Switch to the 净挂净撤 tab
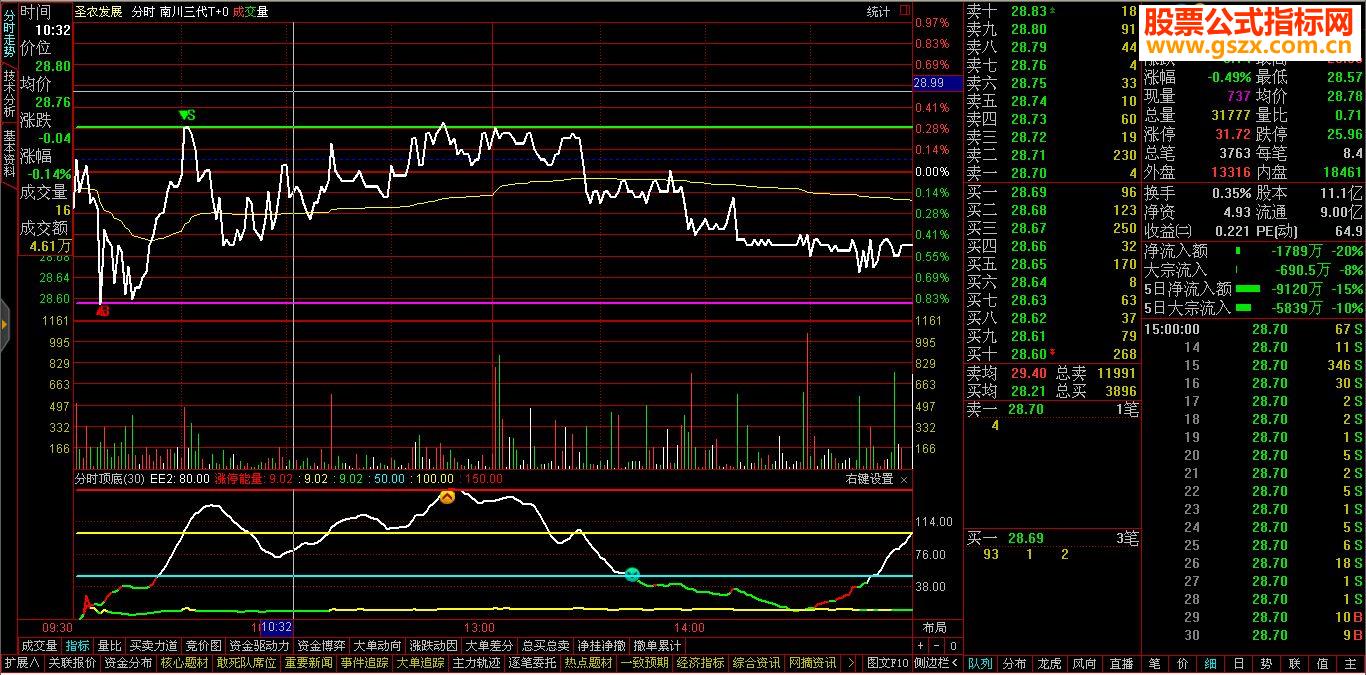The width and height of the screenshot is (1366, 675). pyautogui.click(x=602, y=646)
